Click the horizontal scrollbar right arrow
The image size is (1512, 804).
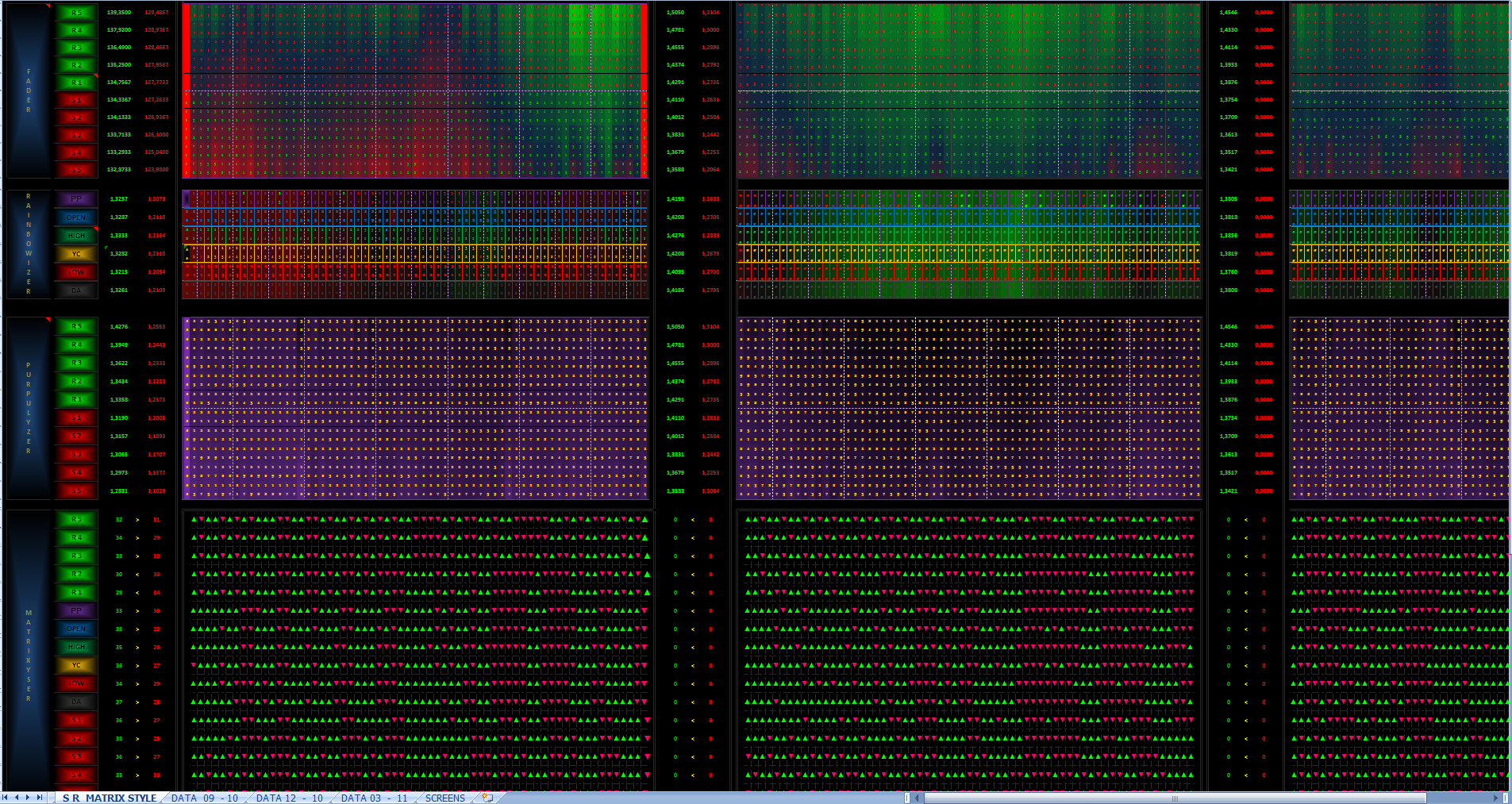[1496, 798]
